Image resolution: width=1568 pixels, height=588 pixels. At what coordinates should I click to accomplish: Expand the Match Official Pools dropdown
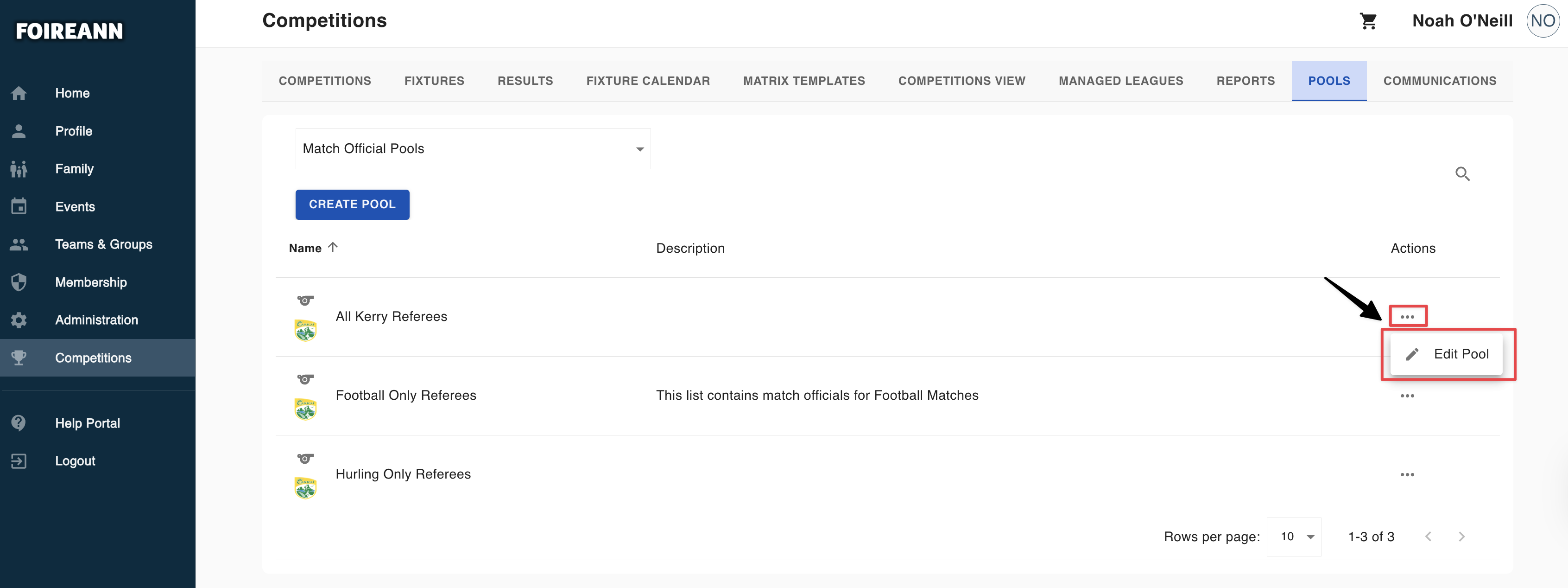473,149
